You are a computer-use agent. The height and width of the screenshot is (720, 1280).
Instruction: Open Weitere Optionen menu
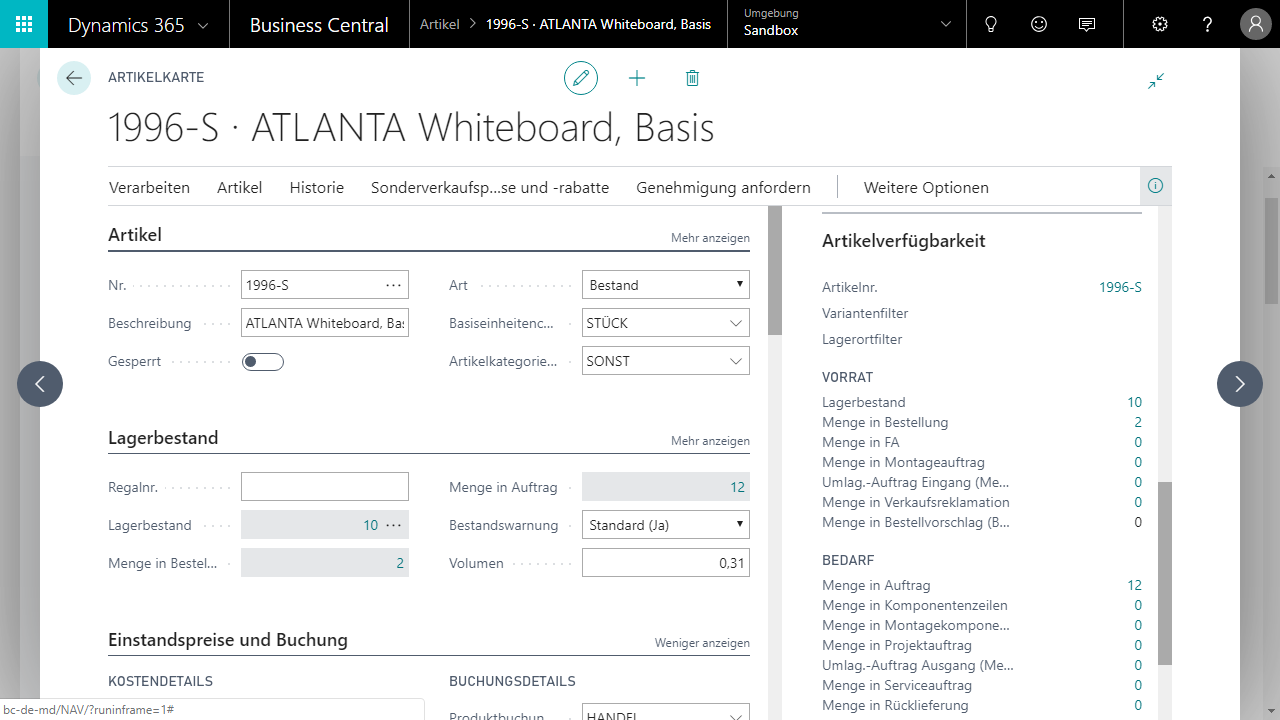926,187
